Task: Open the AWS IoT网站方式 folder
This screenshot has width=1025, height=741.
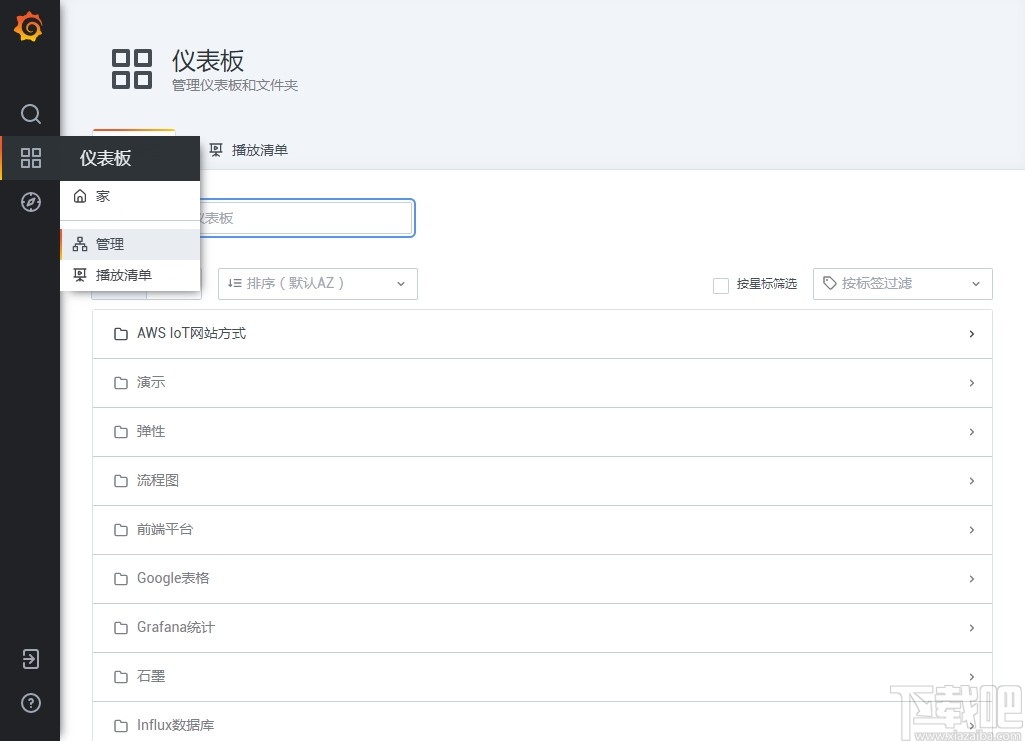Action: click(542, 333)
